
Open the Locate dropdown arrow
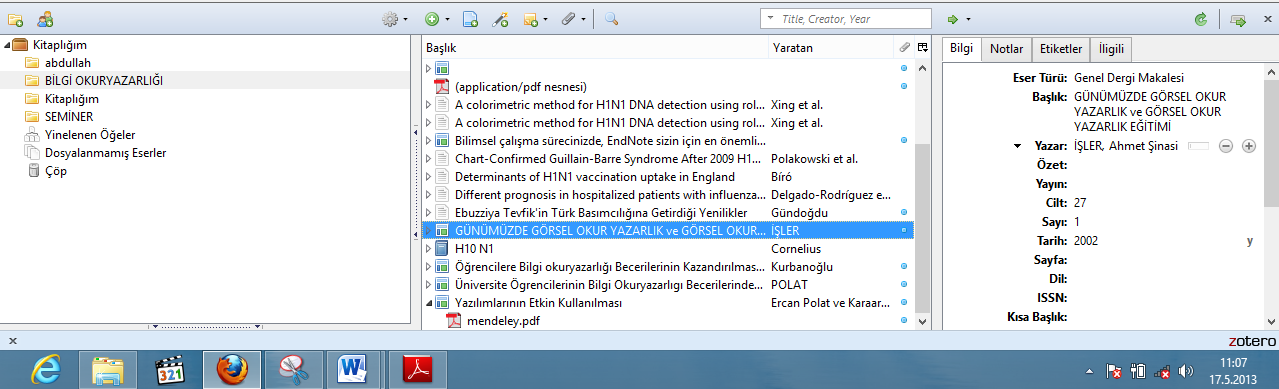pyautogui.click(x=968, y=20)
